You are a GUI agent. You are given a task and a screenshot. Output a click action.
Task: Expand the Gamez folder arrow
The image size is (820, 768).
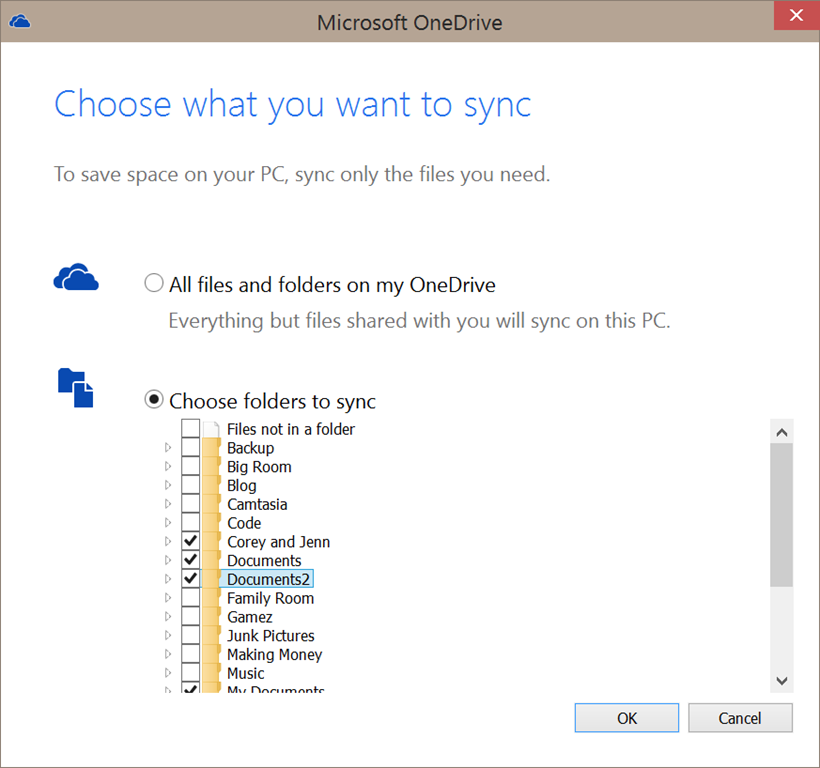coord(168,616)
